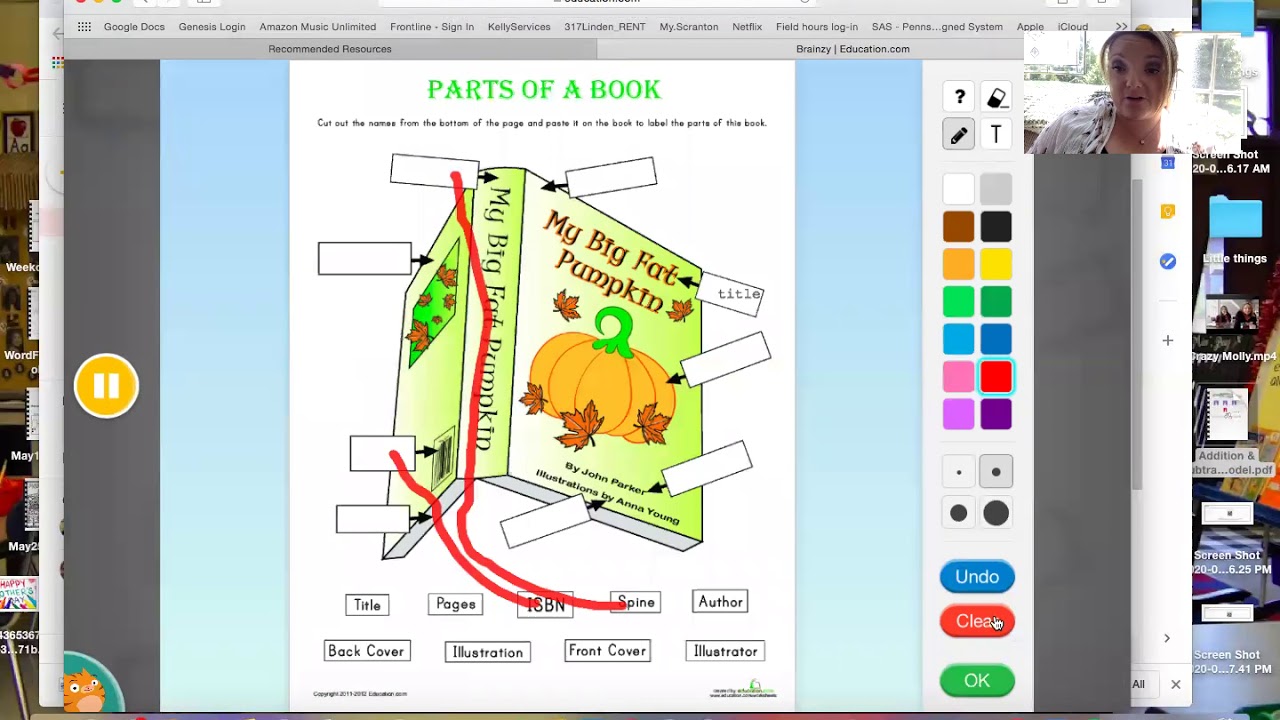Choose the second largest brush size
The image size is (1280, 720).
tap(958, 513)
